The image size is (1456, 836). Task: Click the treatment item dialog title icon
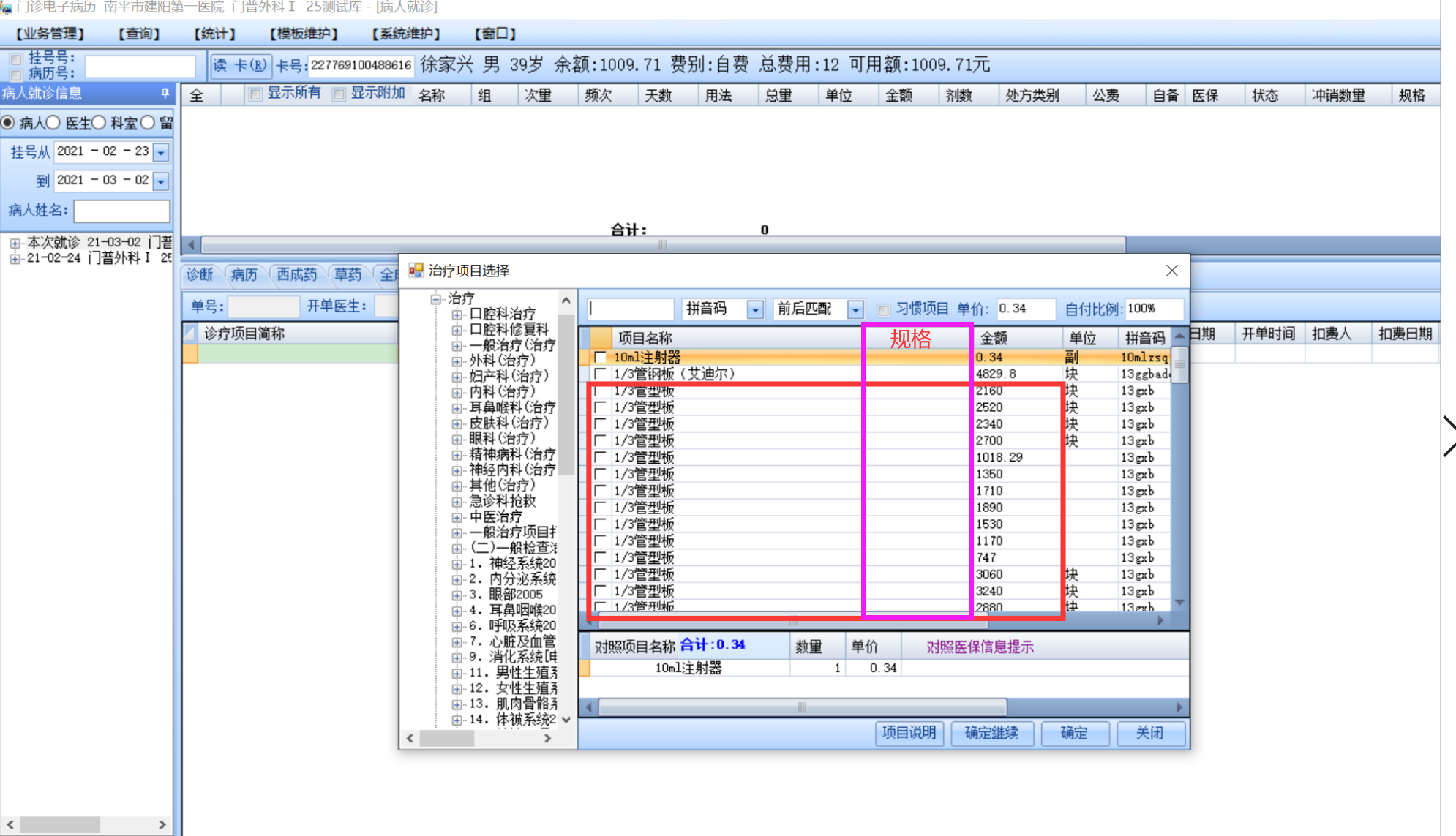point(416,271)
